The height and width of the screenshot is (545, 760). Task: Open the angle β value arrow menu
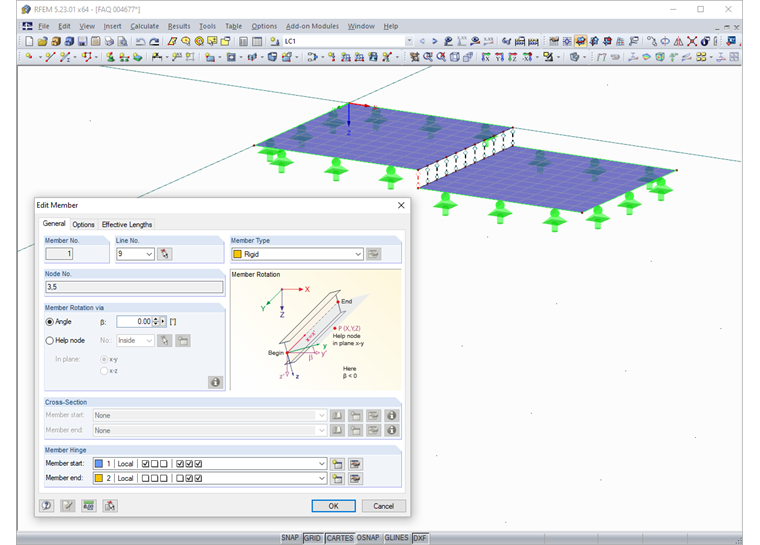point(163,321)
